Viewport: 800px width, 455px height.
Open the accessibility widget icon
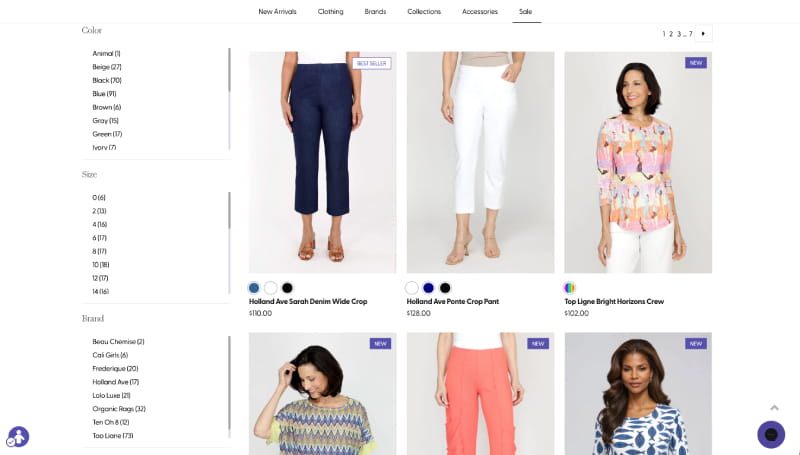pyautogui.click(x=18, y=436)
